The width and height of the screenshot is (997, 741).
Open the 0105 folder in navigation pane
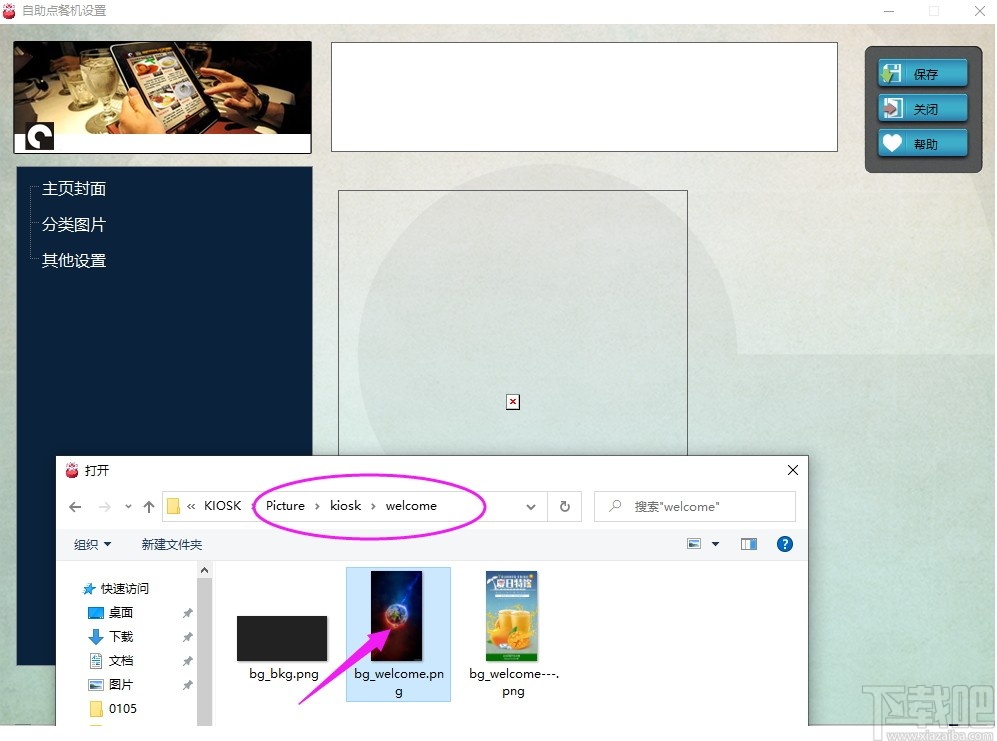click(x=113, y=709)
